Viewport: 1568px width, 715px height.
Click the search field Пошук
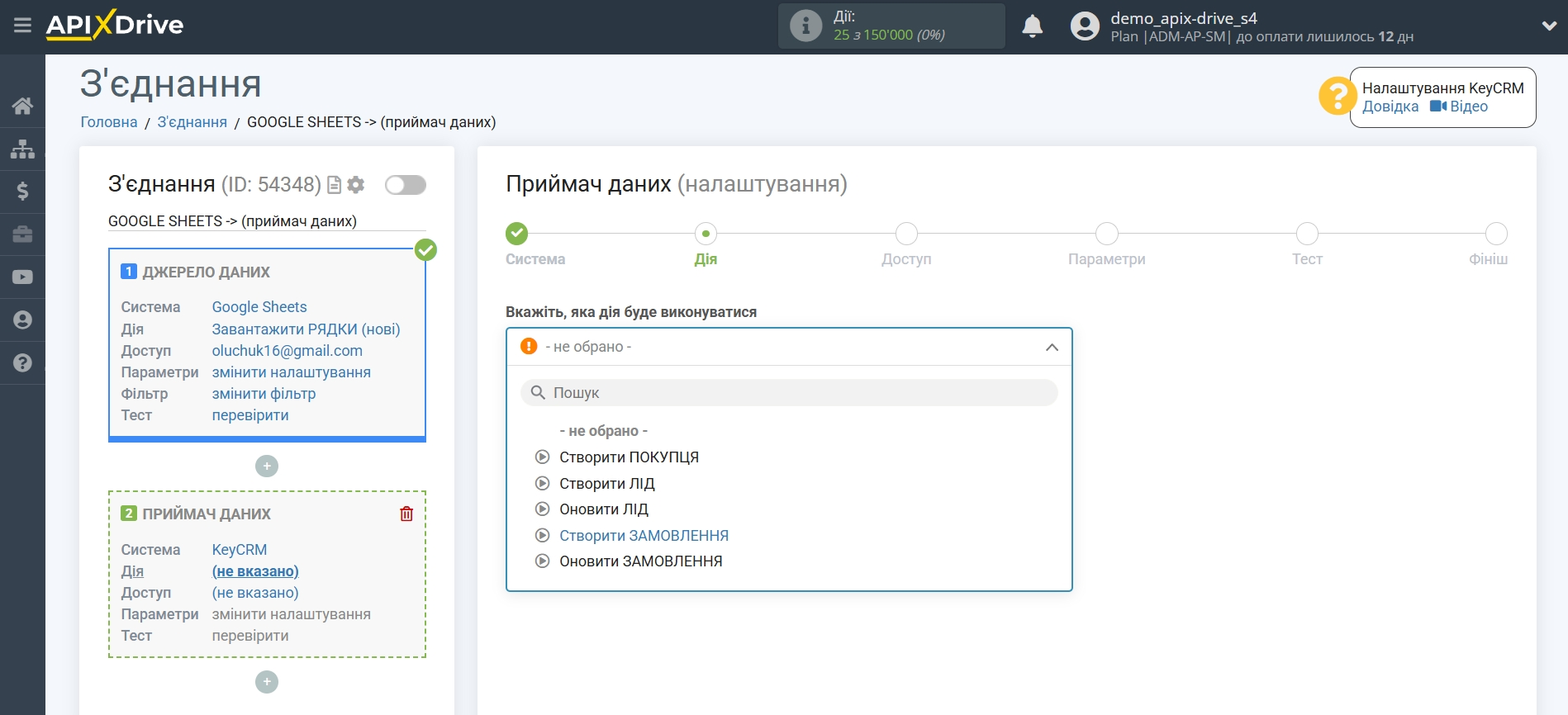tap(789, 393)
